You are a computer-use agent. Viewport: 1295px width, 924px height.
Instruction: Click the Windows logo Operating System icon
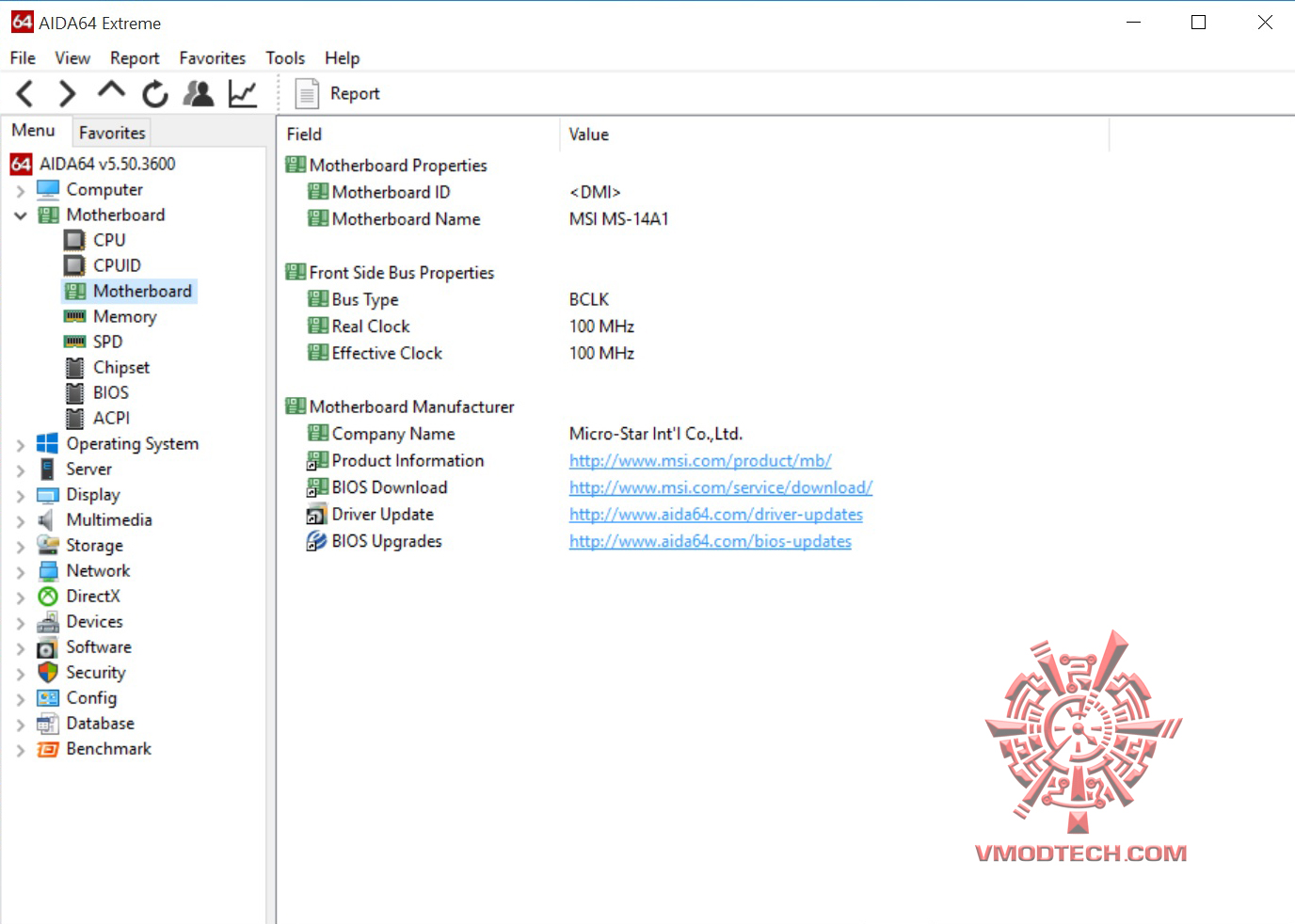47,443
